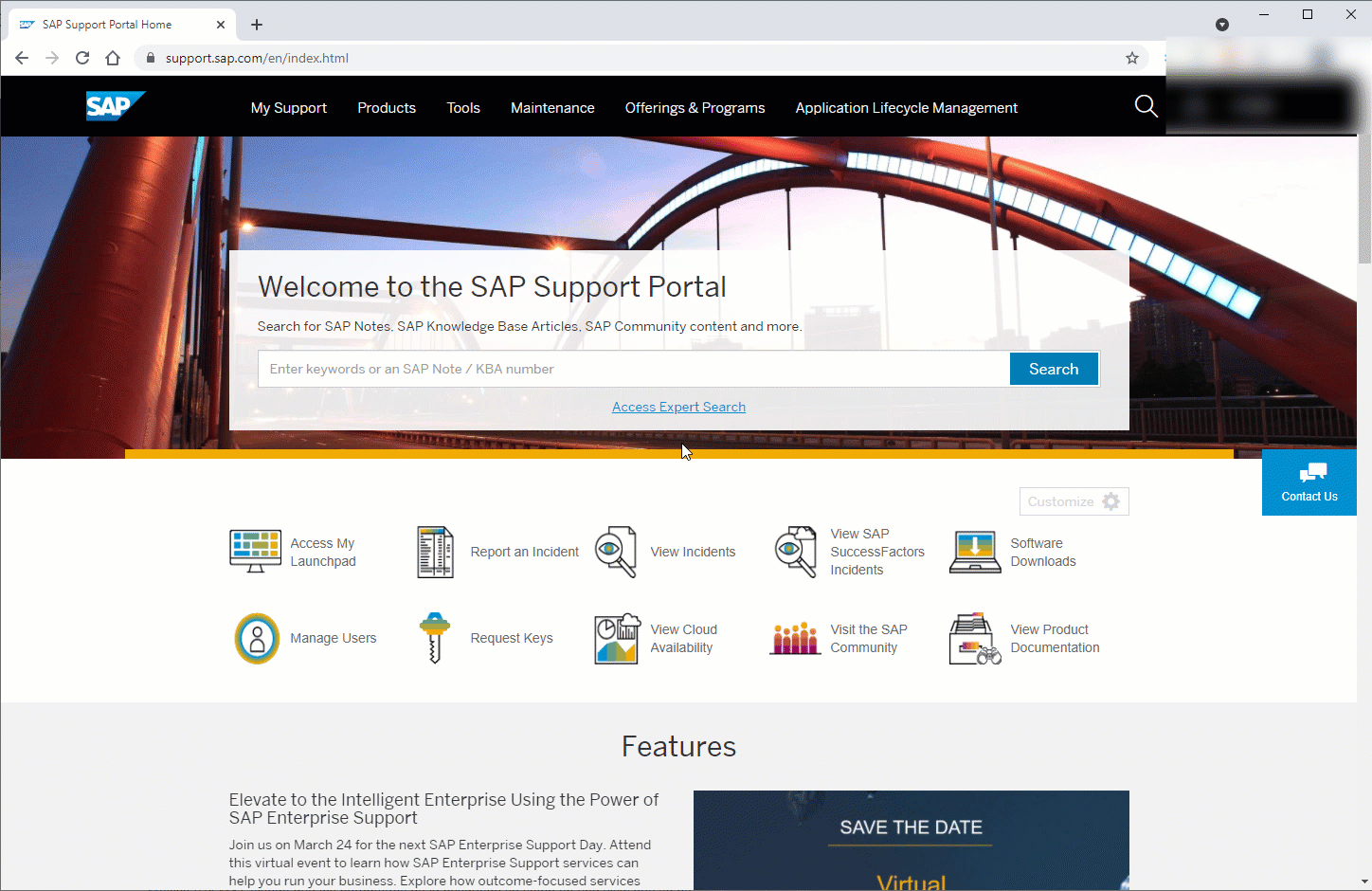Click the Manage Users person icon
Screen dimensions: 1372x891
(257, 638)
